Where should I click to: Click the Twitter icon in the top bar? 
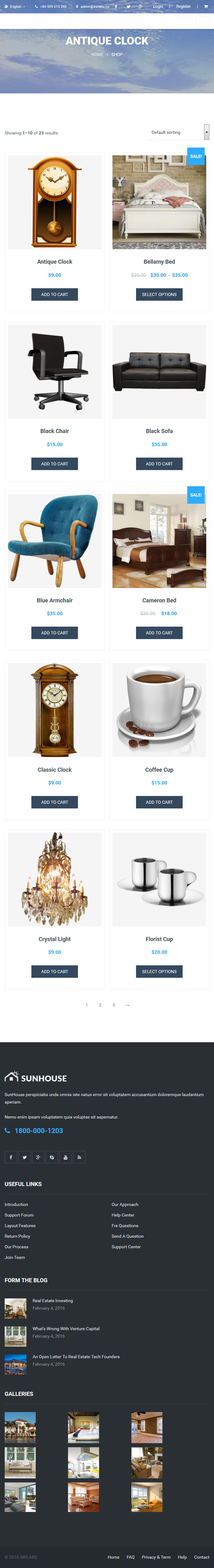(x=128, y=7)
